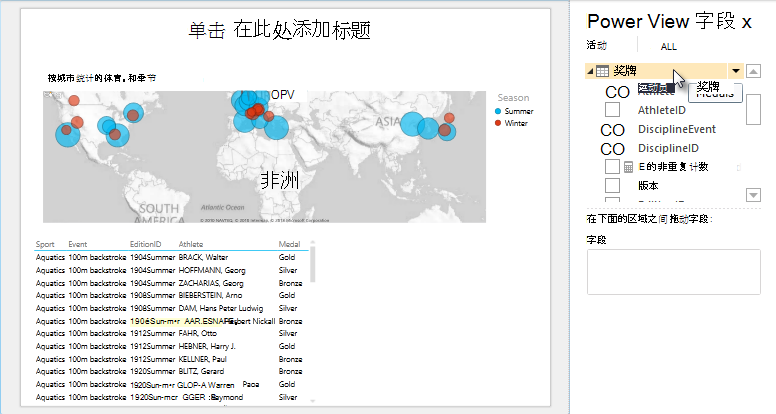Viewport: 776px width, 414px height.
Task: Click the AthleteID field label
Action: (x=662, y=110)
